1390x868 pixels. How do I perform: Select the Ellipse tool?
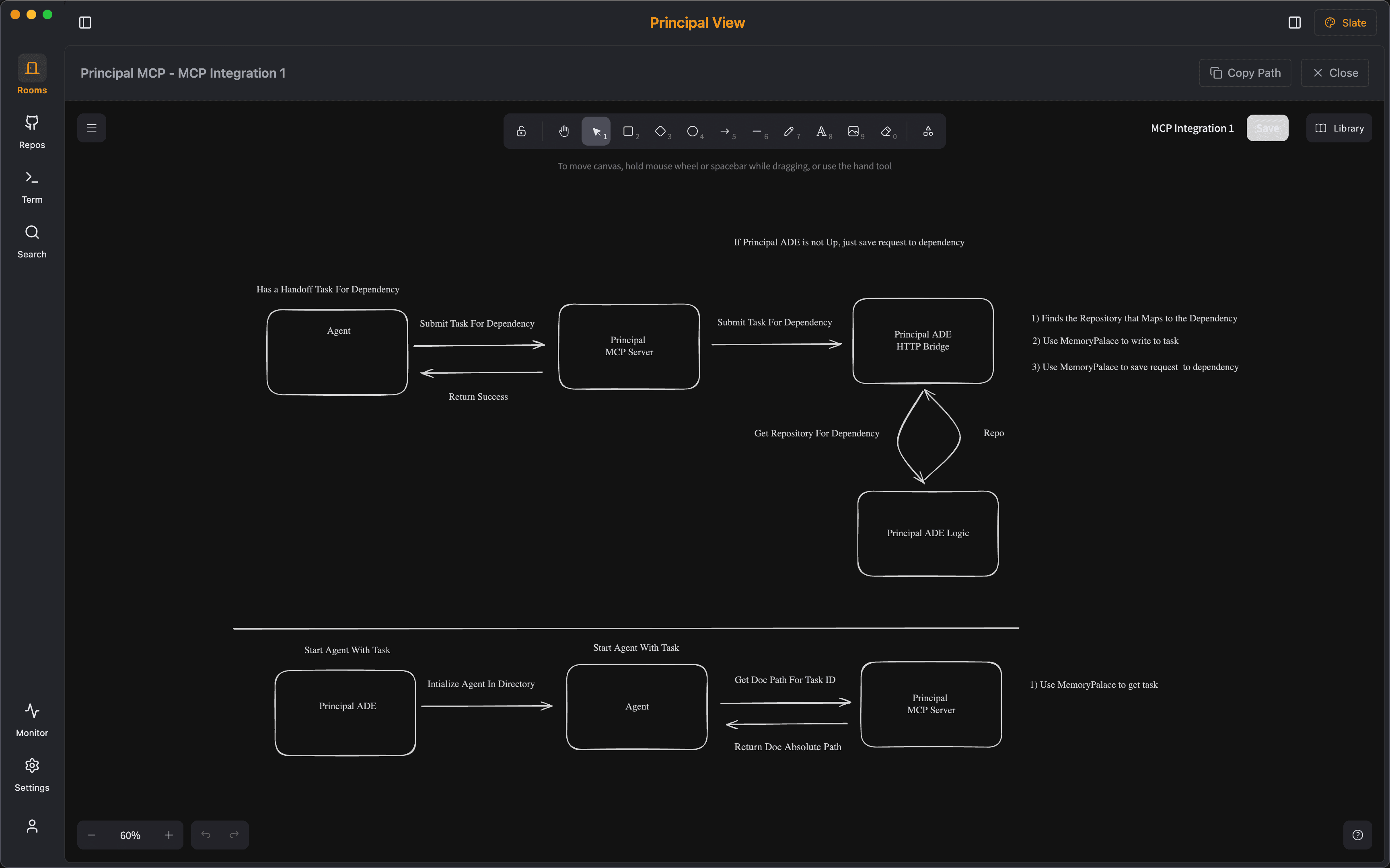[x=693, y=131]
